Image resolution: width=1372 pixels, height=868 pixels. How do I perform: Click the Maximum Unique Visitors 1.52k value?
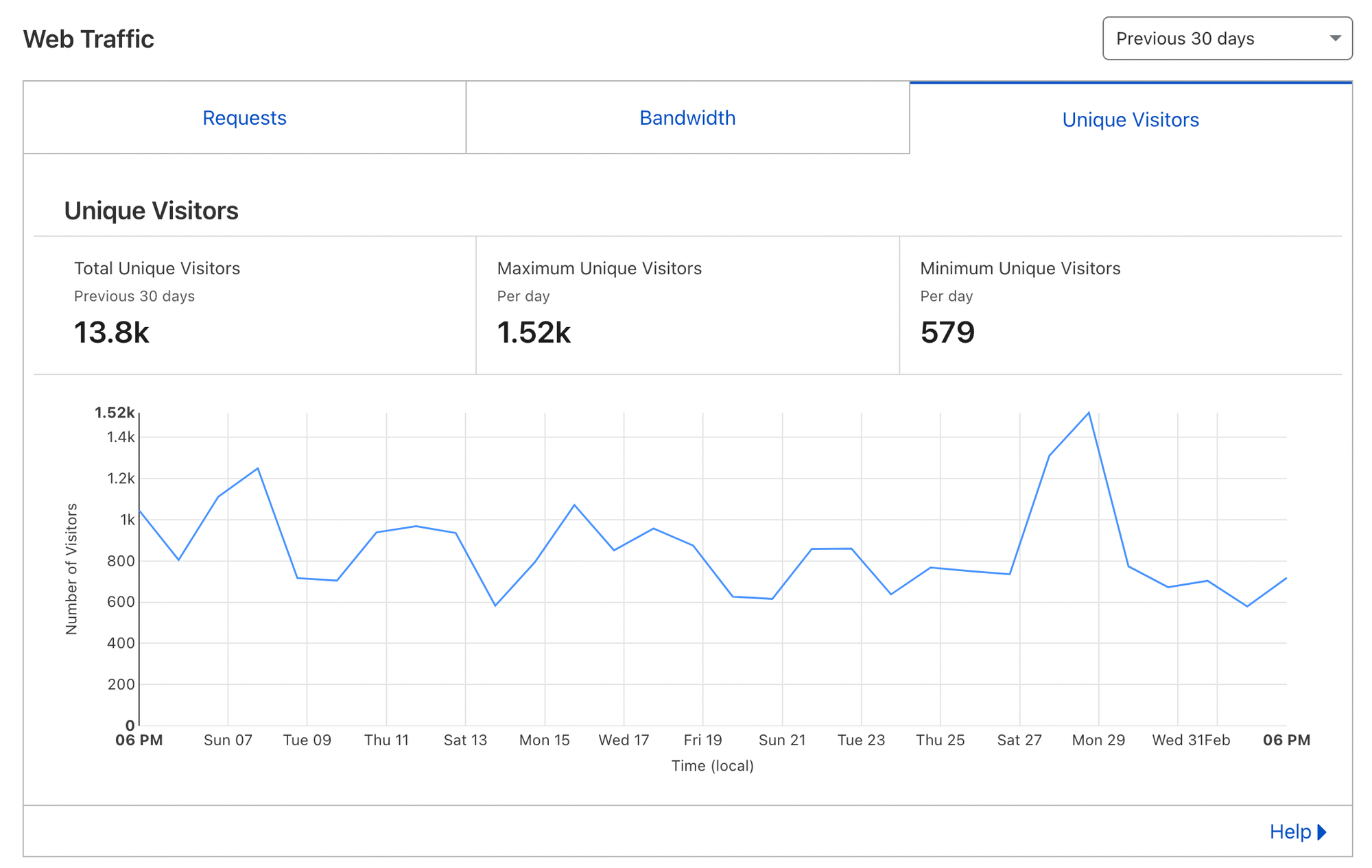coord(534,333)
